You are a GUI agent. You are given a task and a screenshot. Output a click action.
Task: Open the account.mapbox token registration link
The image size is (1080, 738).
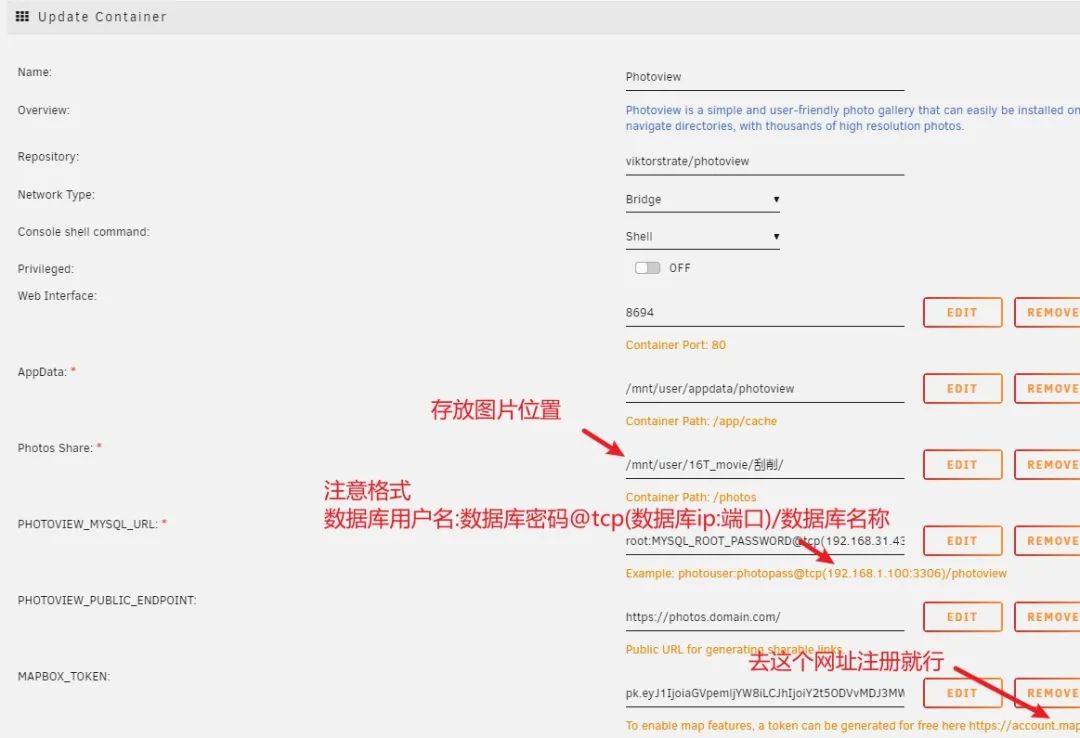pyautogui.click(x=1040, y=726)
